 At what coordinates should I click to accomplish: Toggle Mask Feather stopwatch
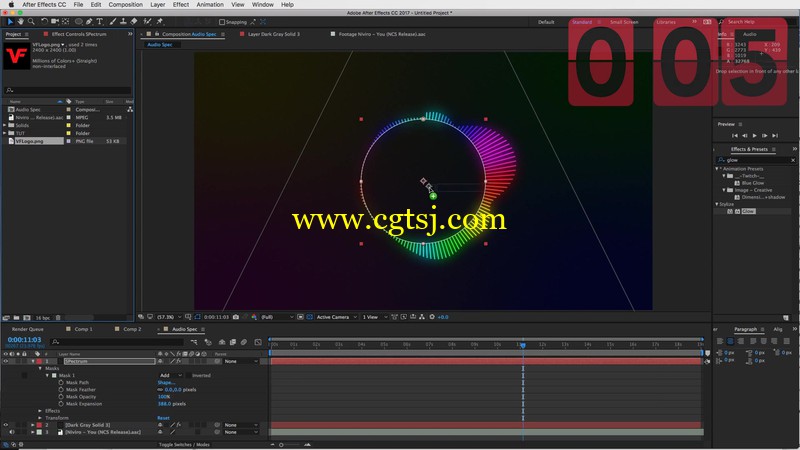pyautogui.click(x=61, y=389)
